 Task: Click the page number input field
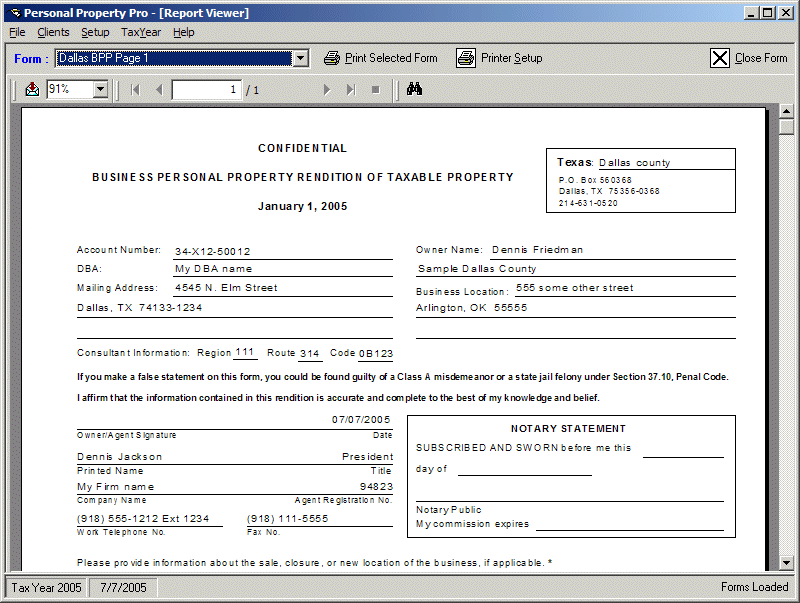pyautogui.click(x=207, y=90)
